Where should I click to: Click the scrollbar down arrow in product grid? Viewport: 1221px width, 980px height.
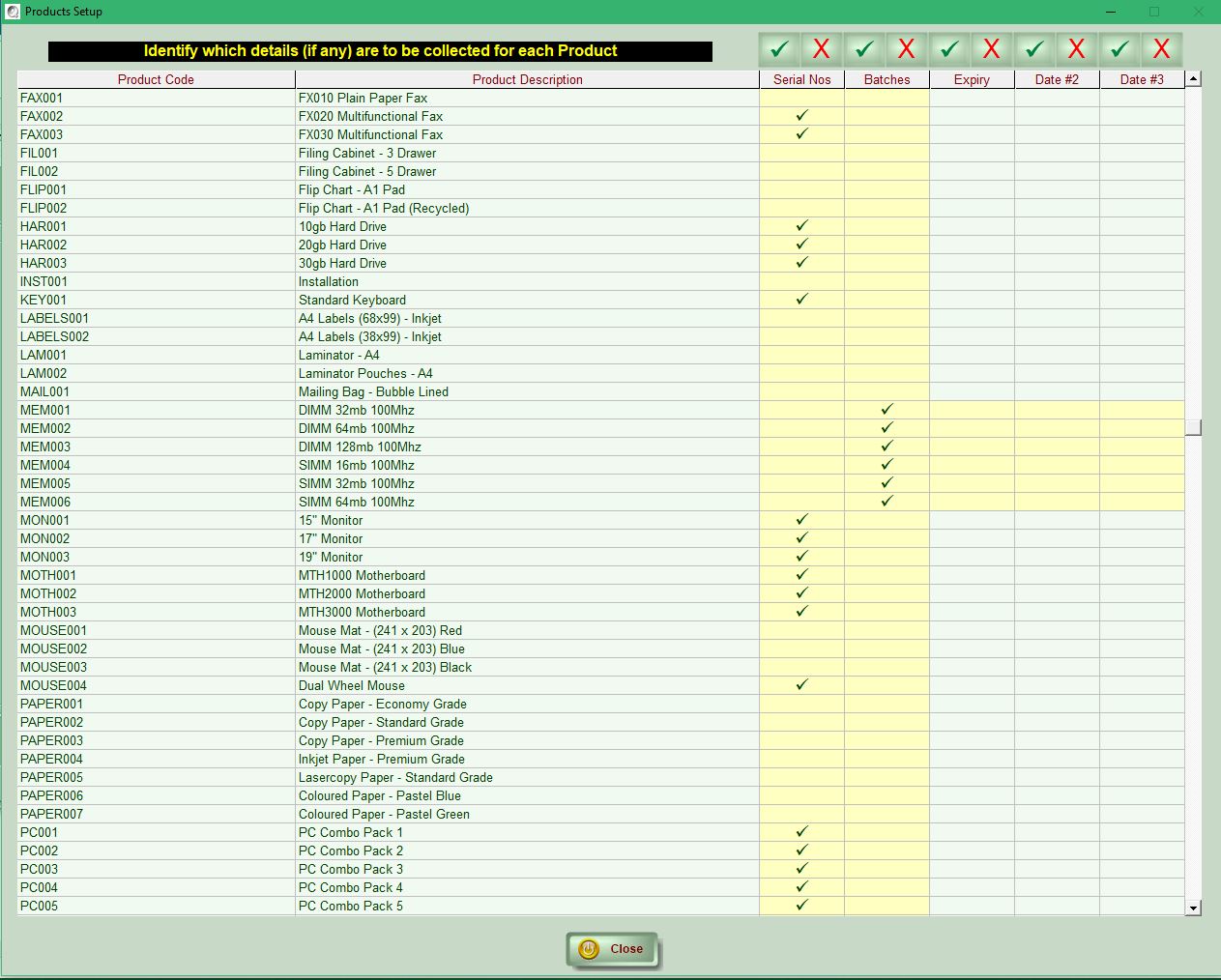pos(1193,908)
